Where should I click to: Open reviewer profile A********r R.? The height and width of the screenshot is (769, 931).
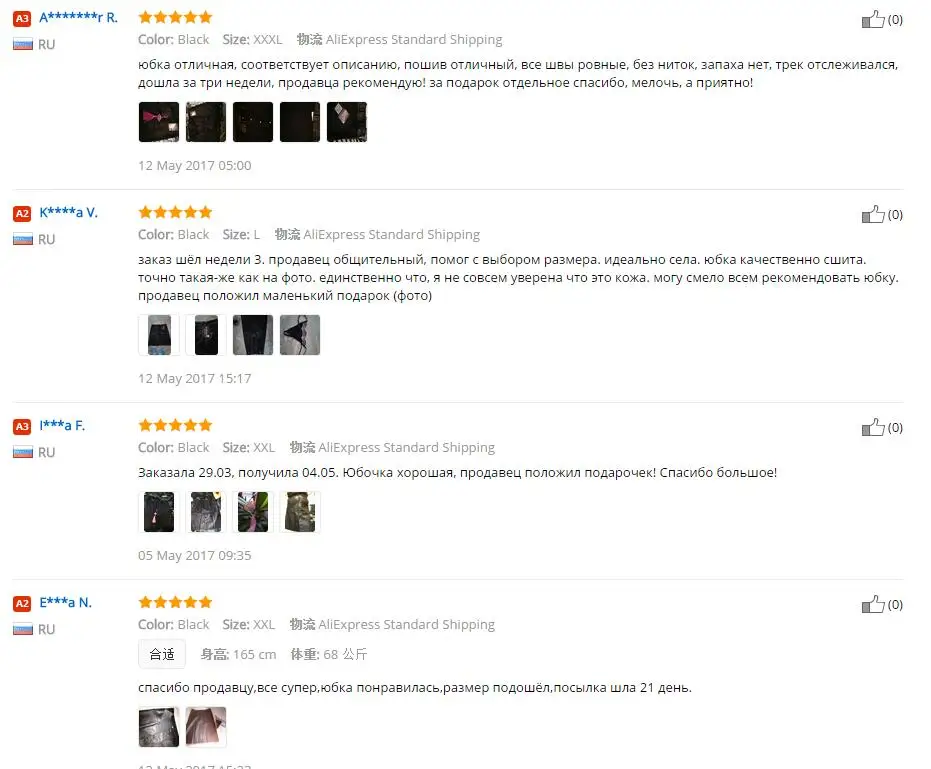pyautogui.click(x=78, y=17)
